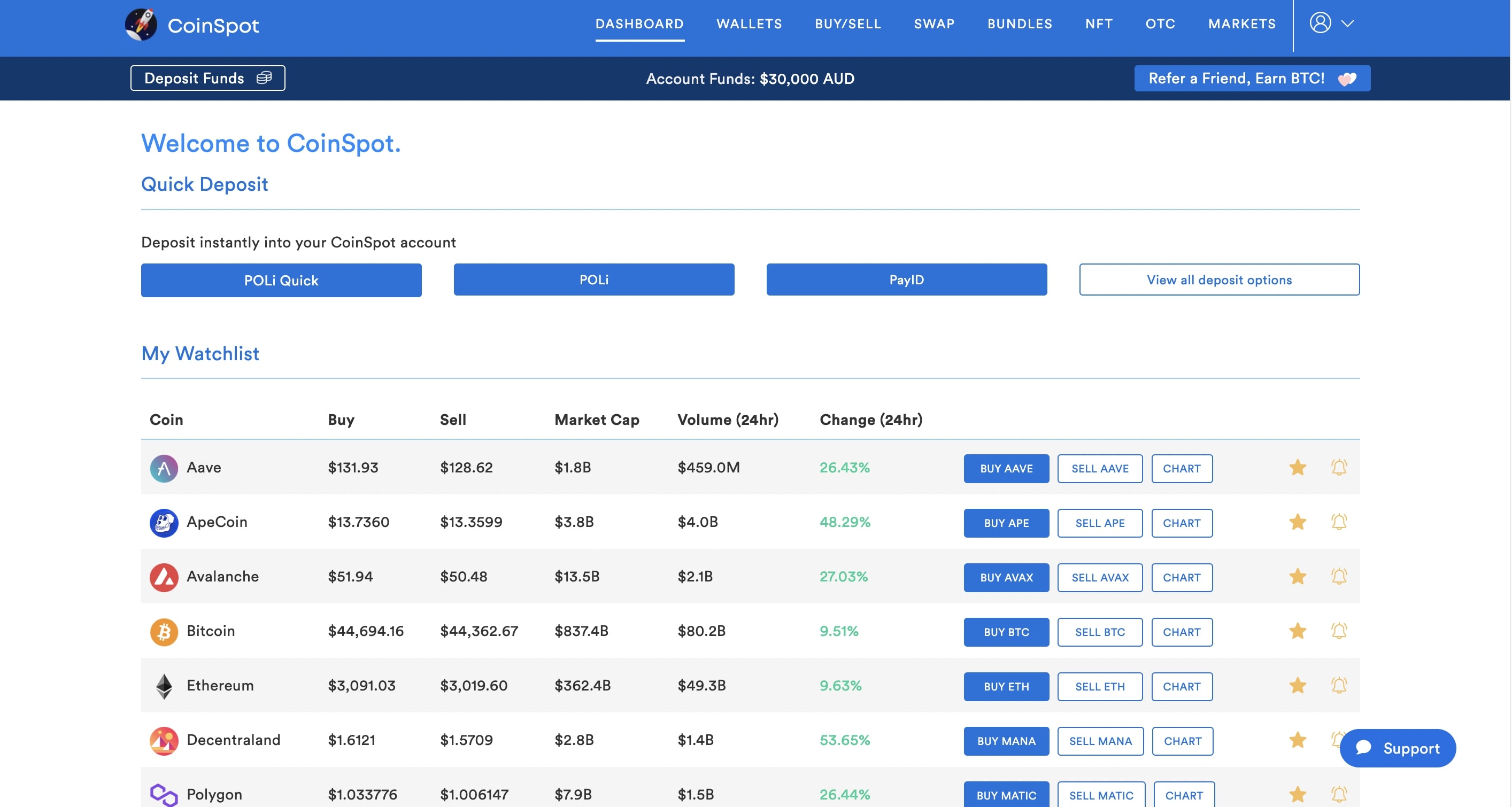Toggle the Bitcoin watchlist star

tap(1297, 631)
